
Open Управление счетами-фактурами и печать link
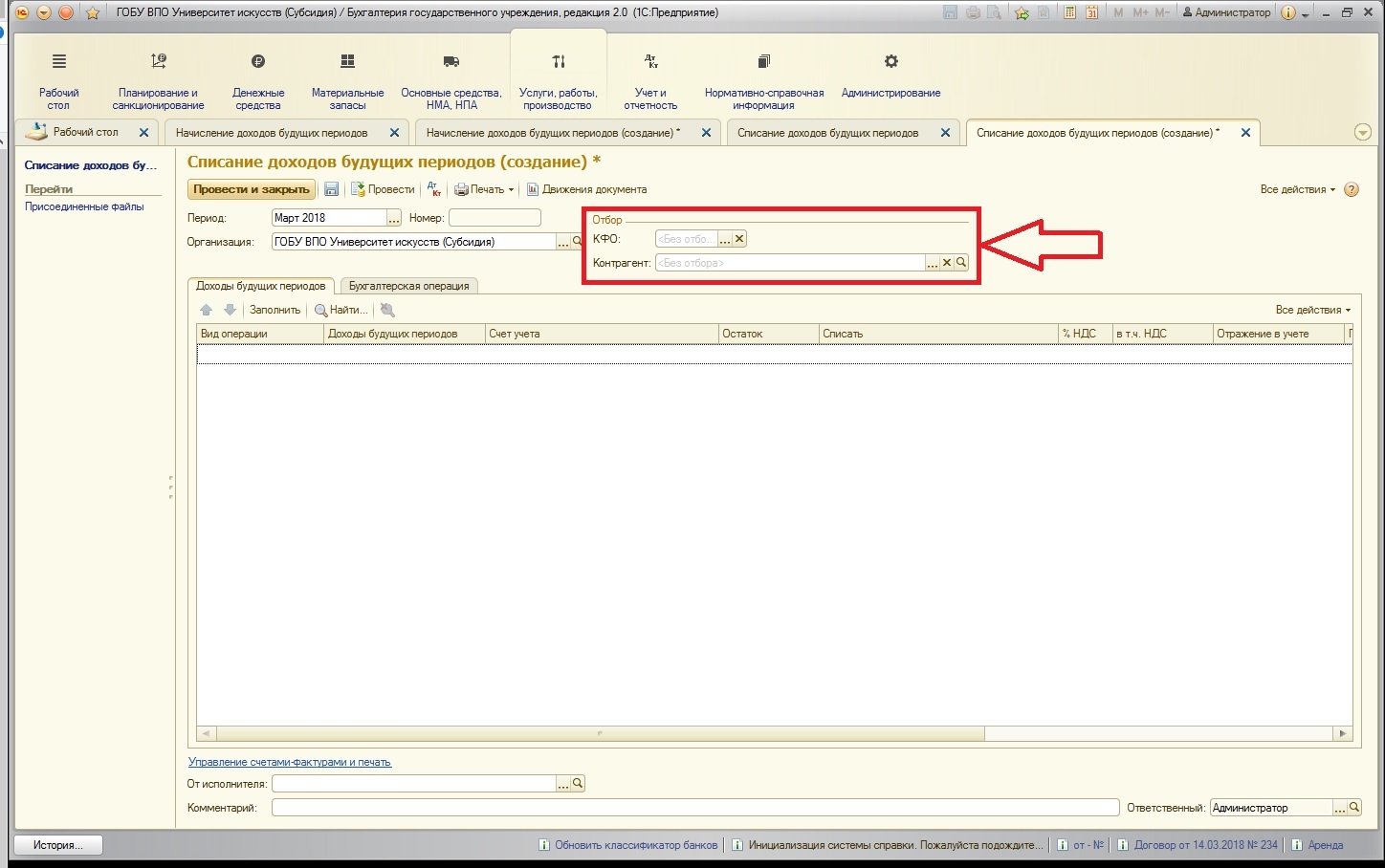(290, 762)
